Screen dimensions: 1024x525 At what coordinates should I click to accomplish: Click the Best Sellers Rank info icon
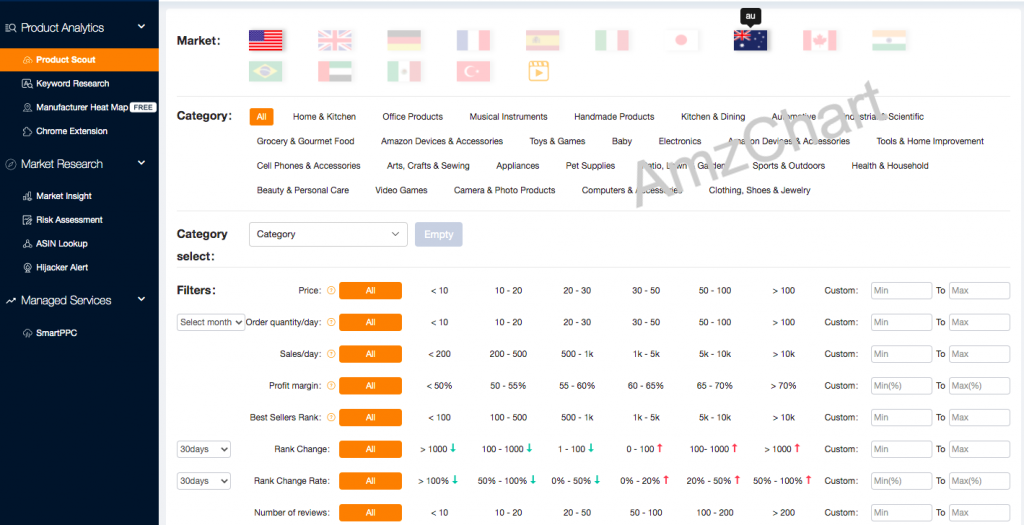(330, 417)
